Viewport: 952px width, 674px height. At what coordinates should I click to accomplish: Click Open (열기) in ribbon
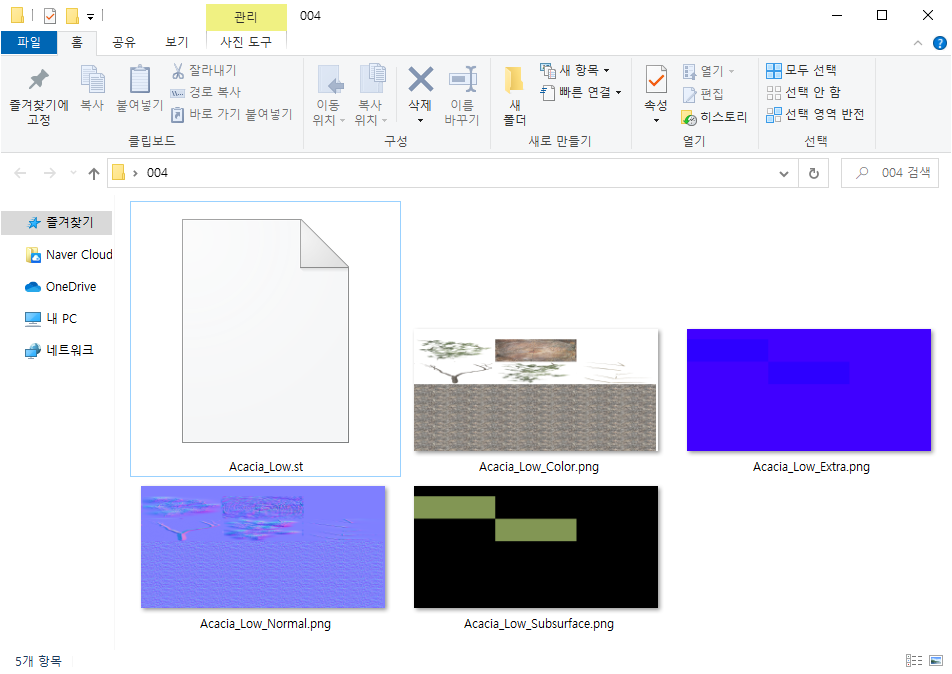coord(709,71)
